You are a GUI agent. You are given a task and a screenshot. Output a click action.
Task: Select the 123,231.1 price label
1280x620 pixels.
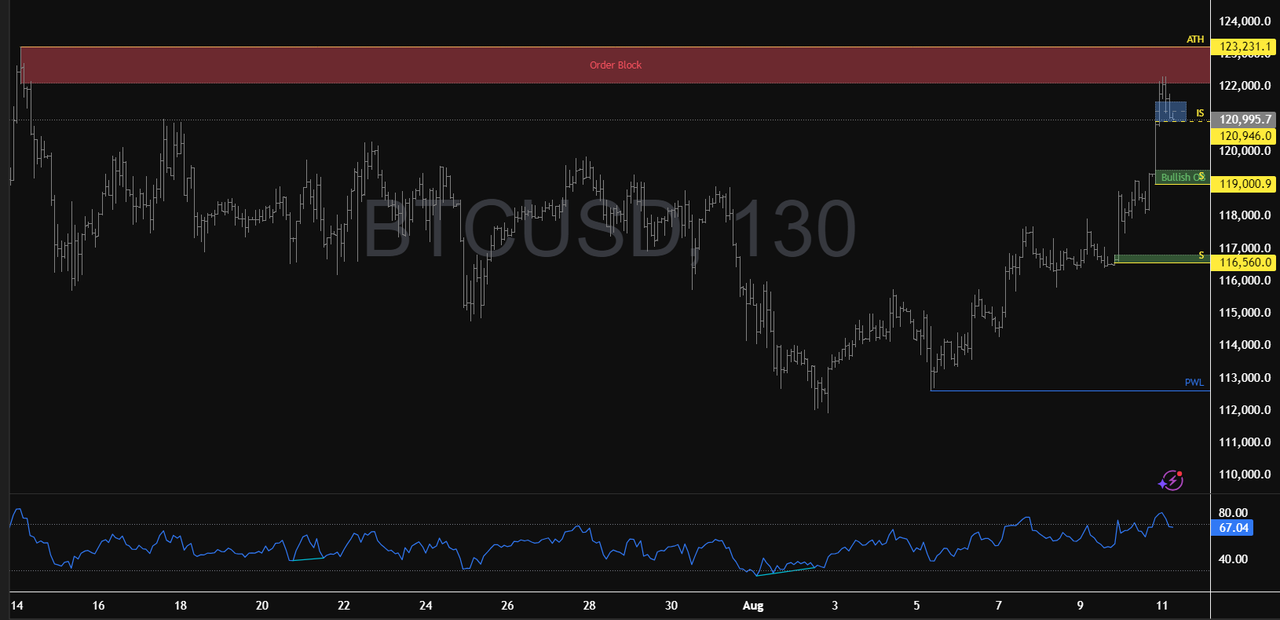[1243, 46]
